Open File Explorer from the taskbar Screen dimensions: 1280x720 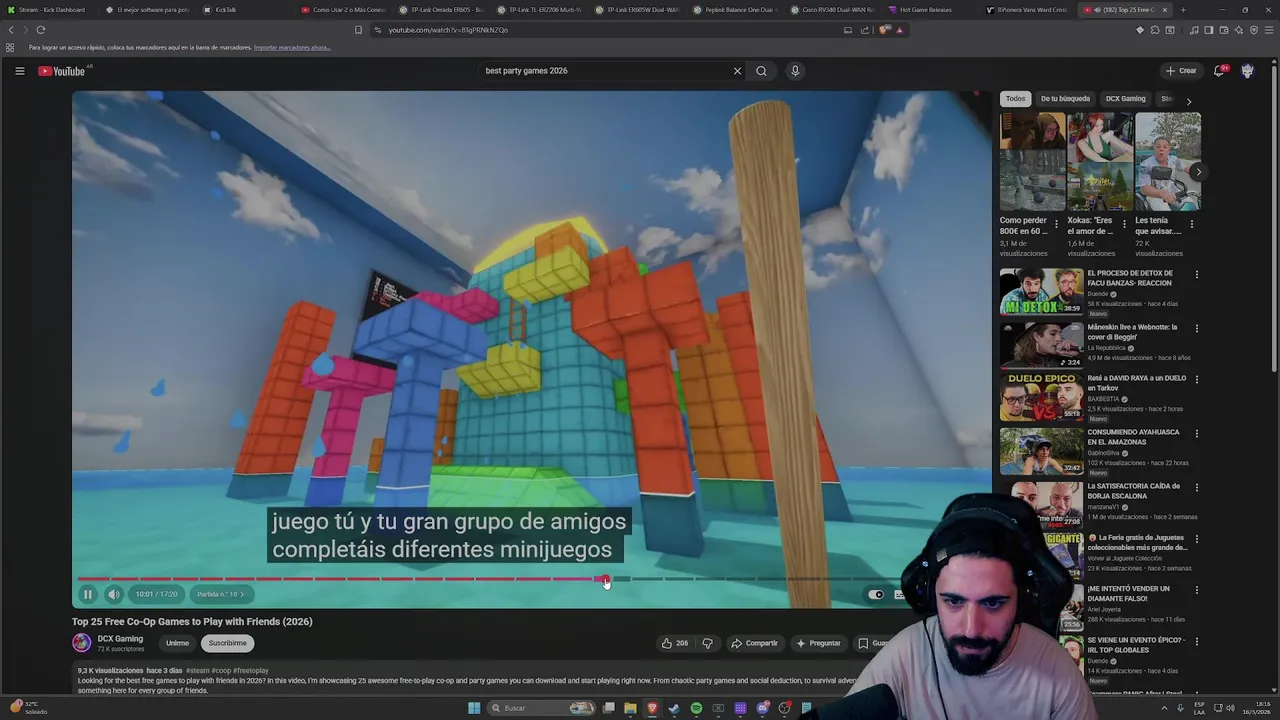tap(630, 708)
